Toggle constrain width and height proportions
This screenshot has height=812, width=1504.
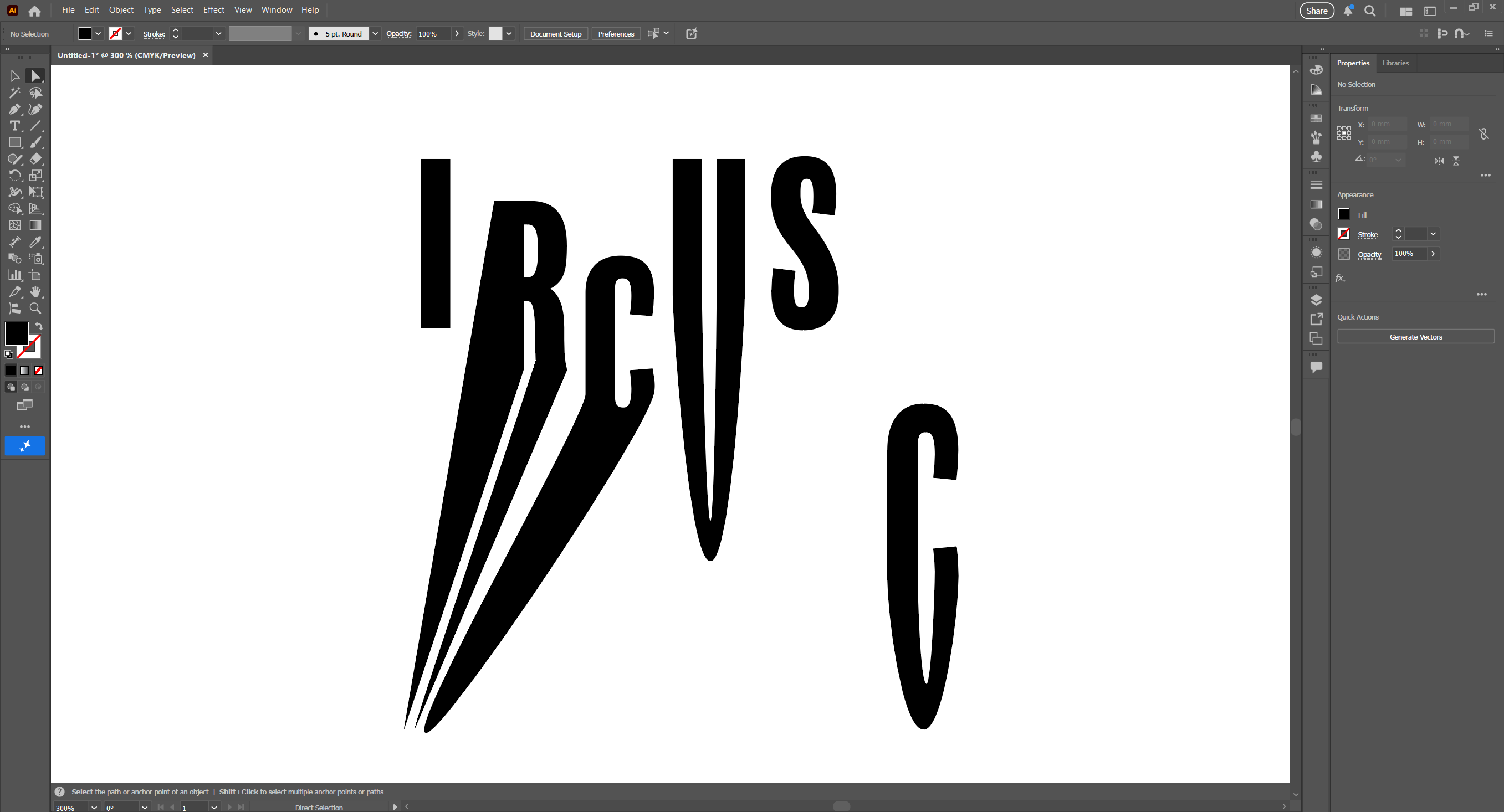pos(1483,133)
